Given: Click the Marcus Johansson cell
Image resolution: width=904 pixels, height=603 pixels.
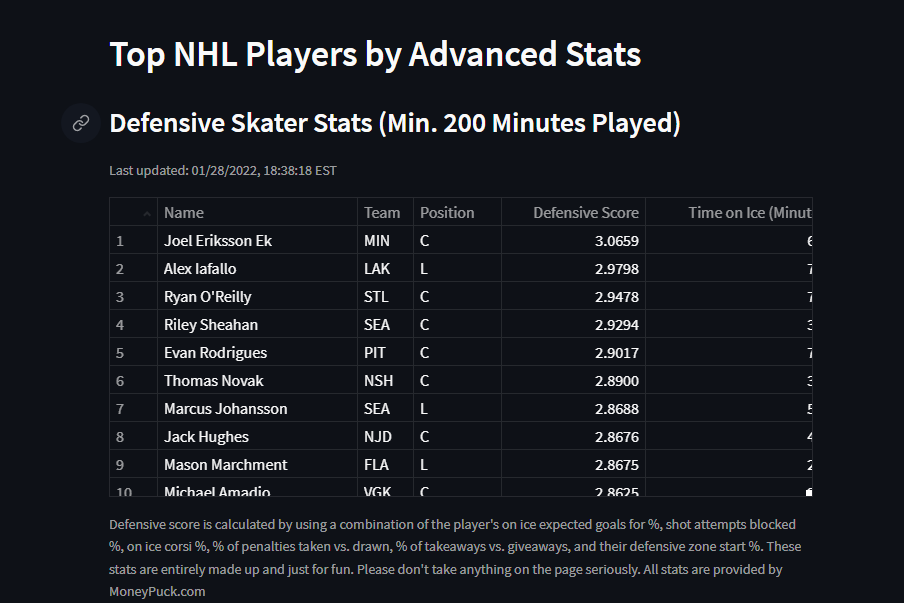Looking at the screenshot, I should click(226, 409).
